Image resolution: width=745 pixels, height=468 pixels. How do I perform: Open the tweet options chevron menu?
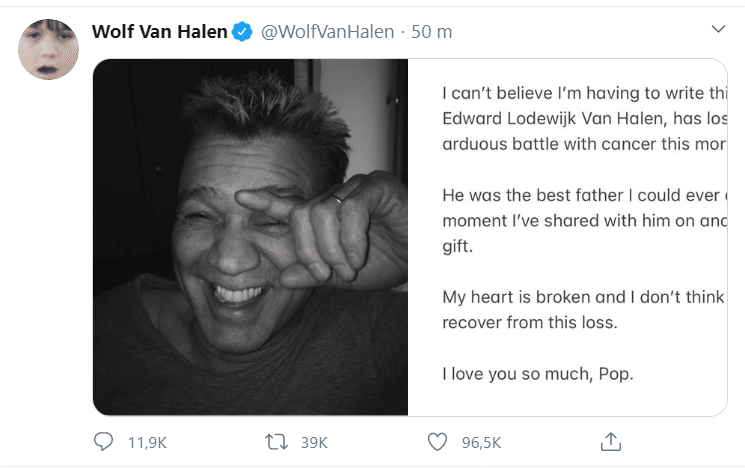tap(717, 30)
